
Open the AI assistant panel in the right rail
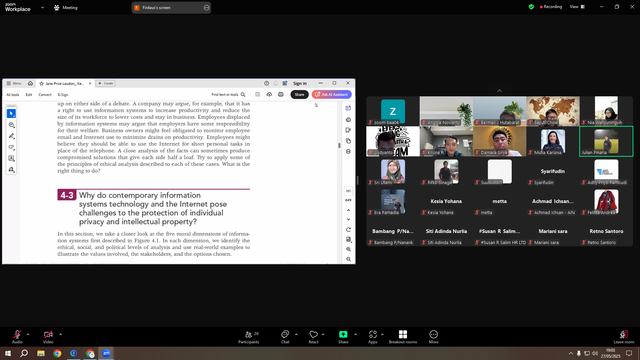[x=348, y=108]
